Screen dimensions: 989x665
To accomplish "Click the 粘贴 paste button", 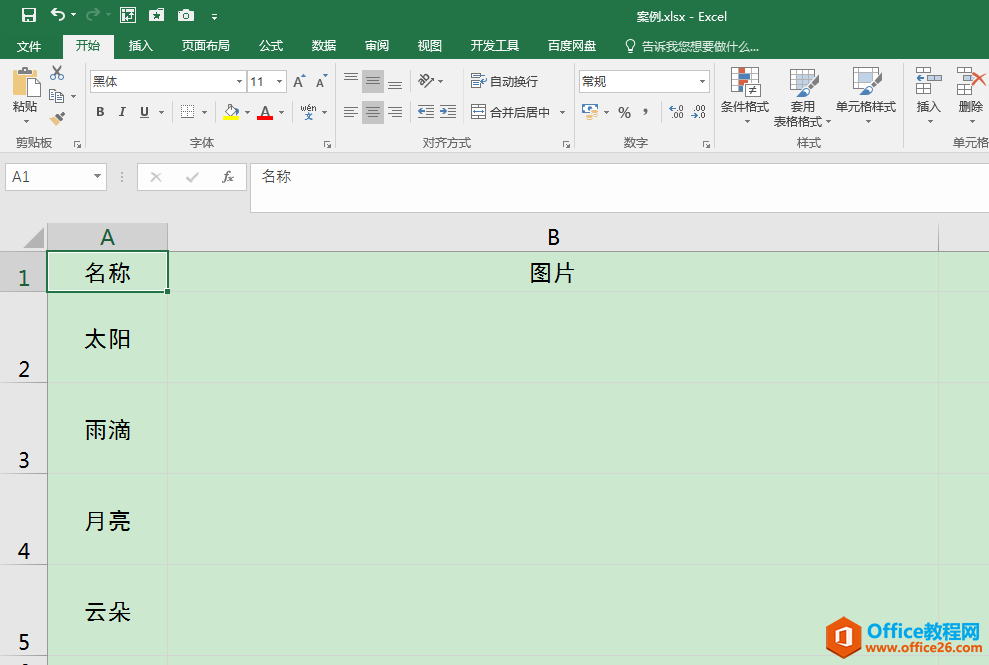I will click(x=25, y=95).
